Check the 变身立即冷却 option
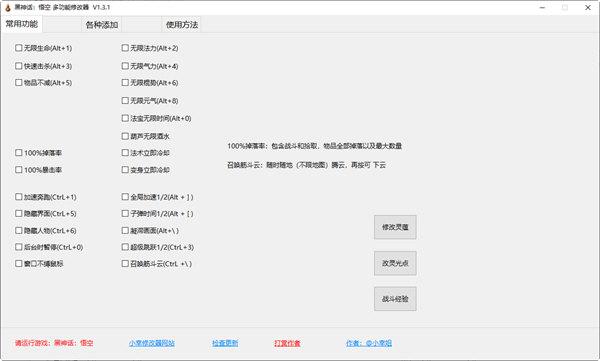The image size is (600, 361). pos(125,169)
